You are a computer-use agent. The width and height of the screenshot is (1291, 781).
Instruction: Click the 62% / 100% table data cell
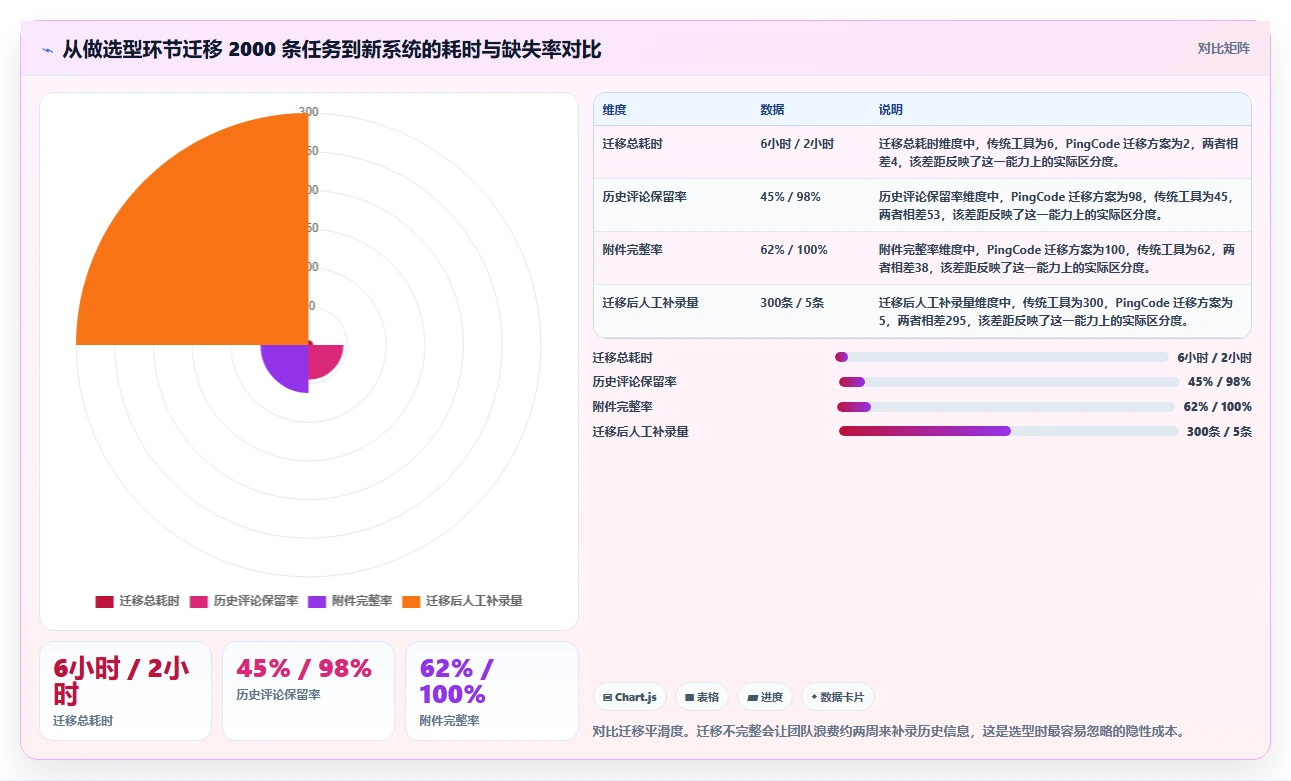pyautogui.click(x=794, y=250)
